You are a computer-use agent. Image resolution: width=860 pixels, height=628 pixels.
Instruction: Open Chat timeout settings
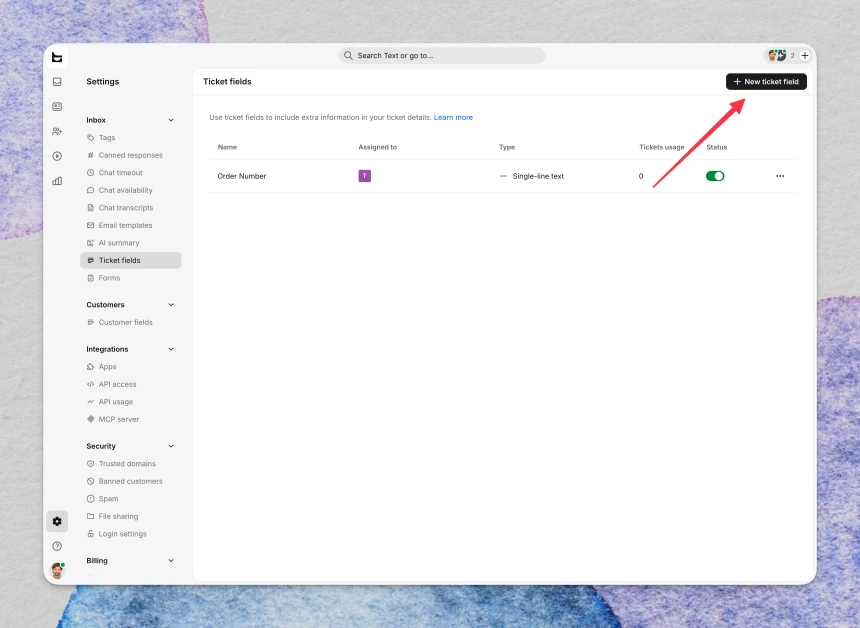[131, 173]
